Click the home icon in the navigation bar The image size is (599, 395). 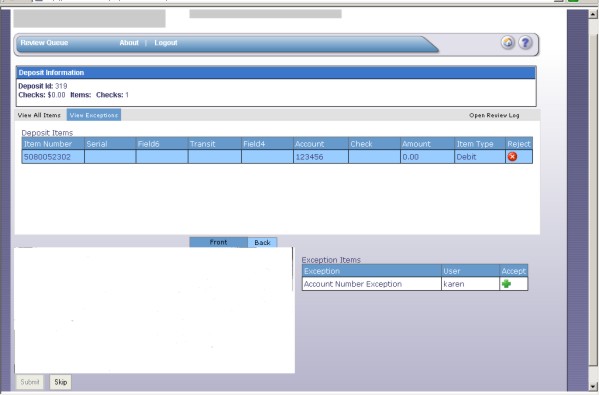pos(508,42)
